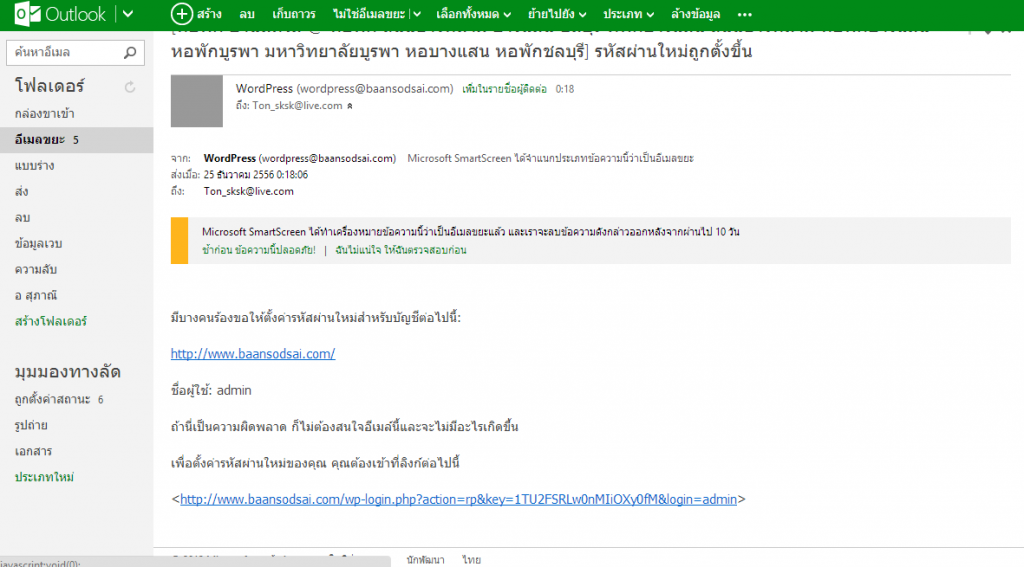The width and height of the screenshot is (1024, 567).
Task: Open the ย้ายไปยัง dropdown menu
Action: [557, 14]
